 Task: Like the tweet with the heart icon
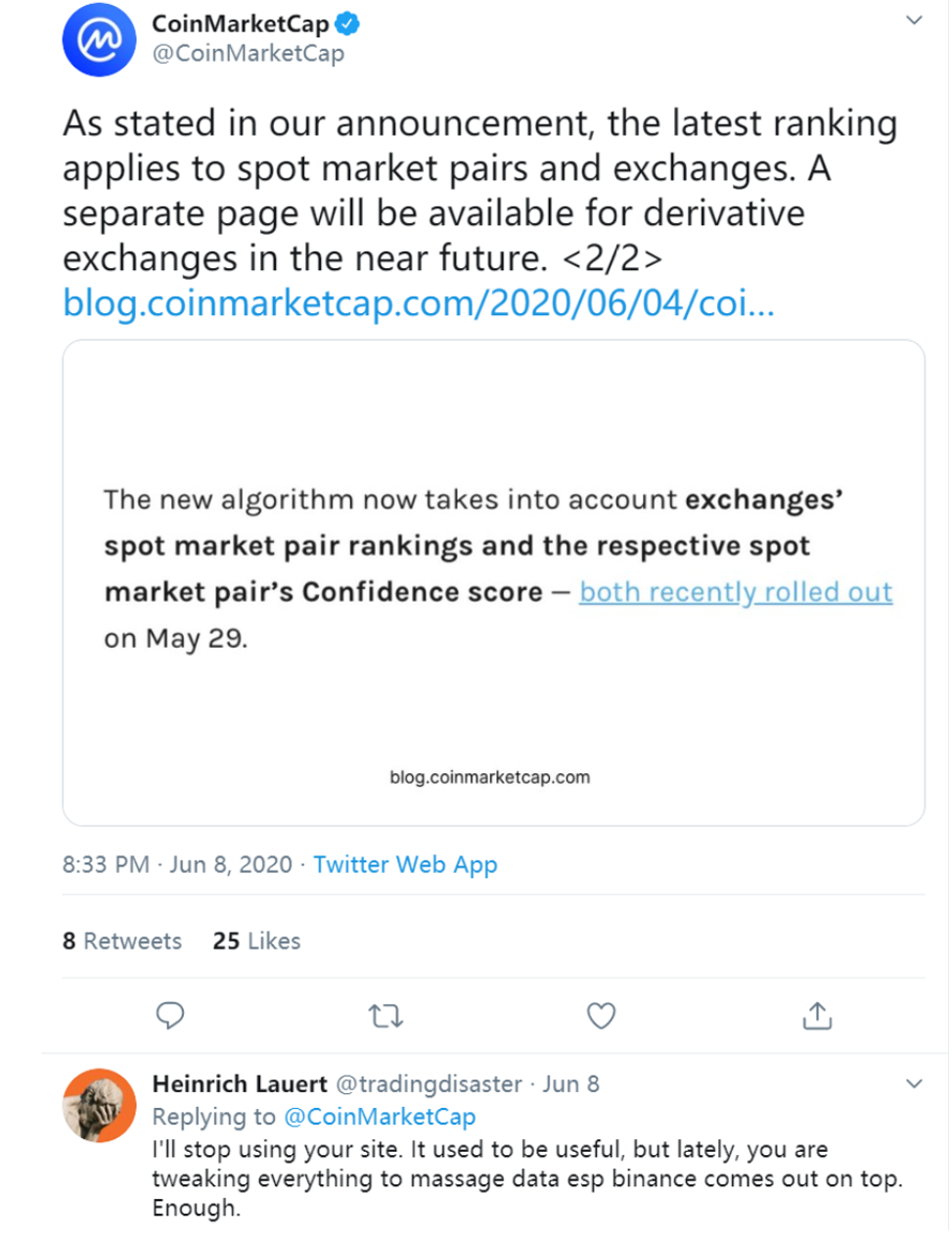click(x=601, y=1016)
